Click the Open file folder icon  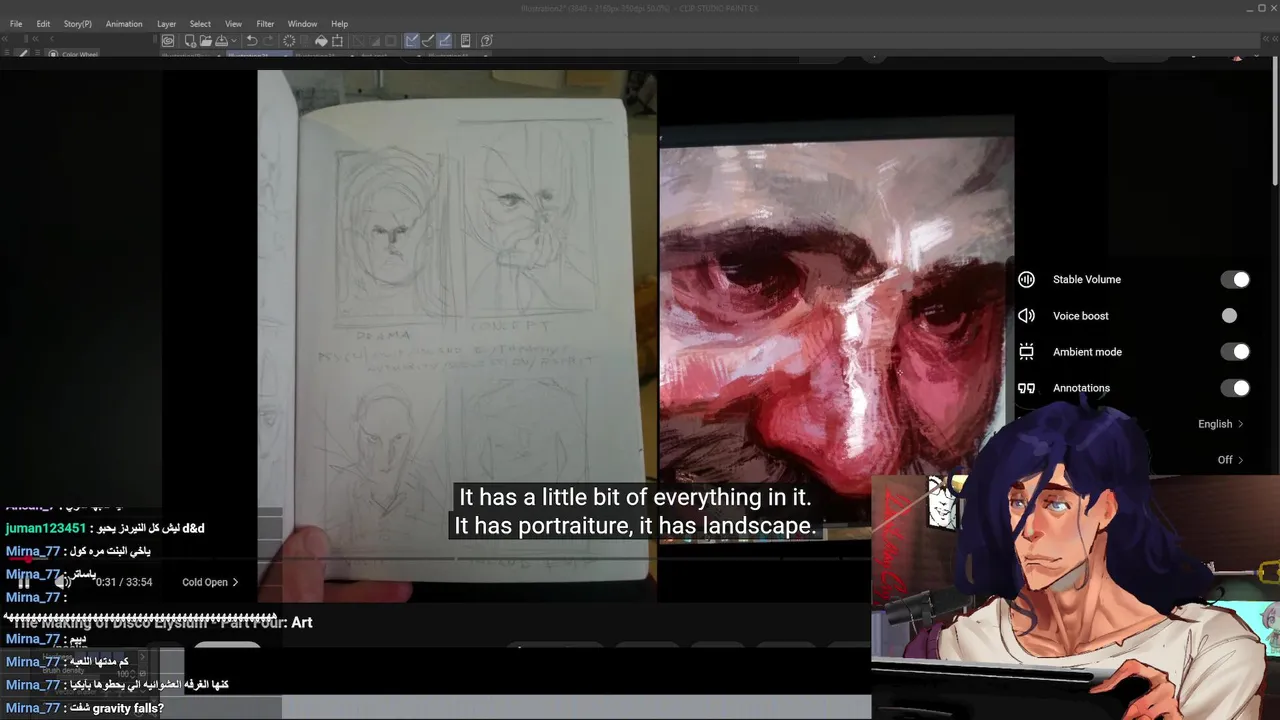click(x=205, y=41)
